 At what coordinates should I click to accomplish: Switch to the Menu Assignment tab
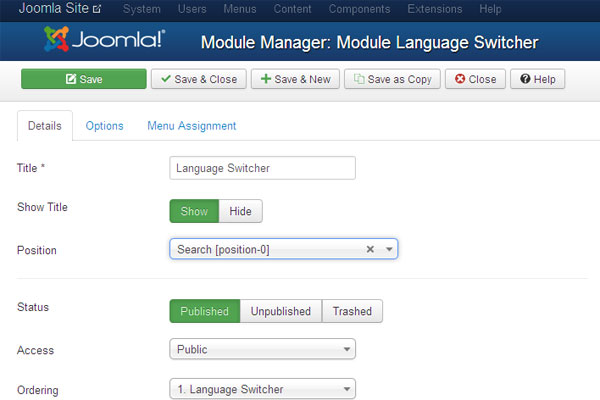pos(192,126)
